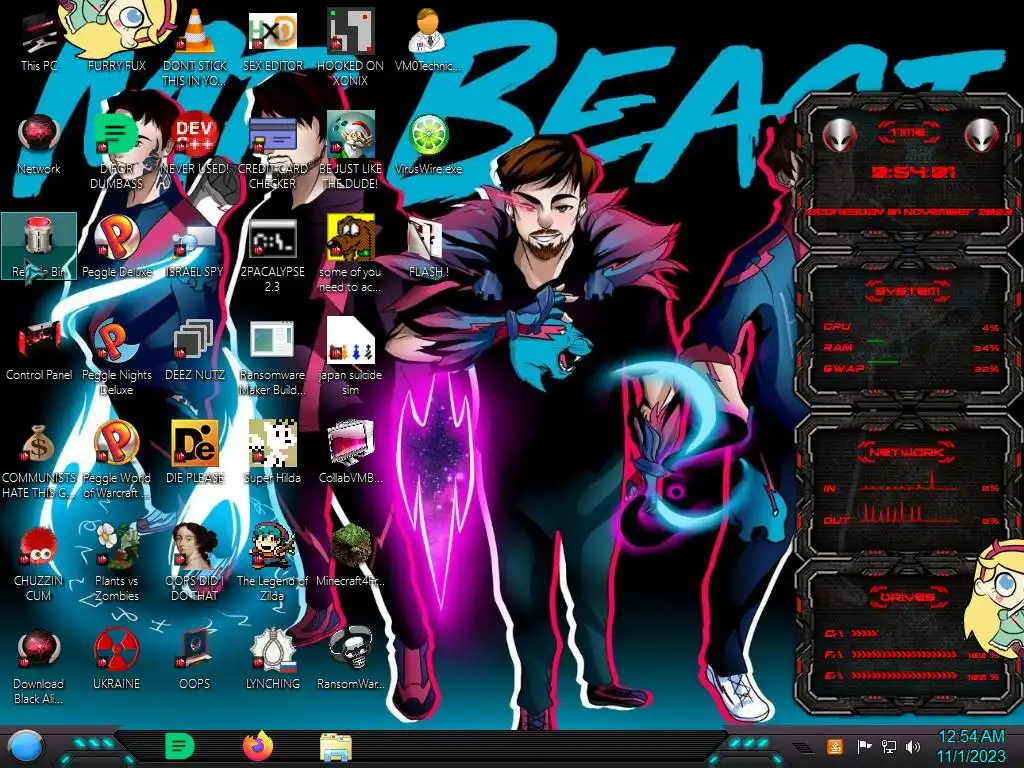Launch the HxD hex editor shortcut
The image size is (1024, 768).
(272, 42)
